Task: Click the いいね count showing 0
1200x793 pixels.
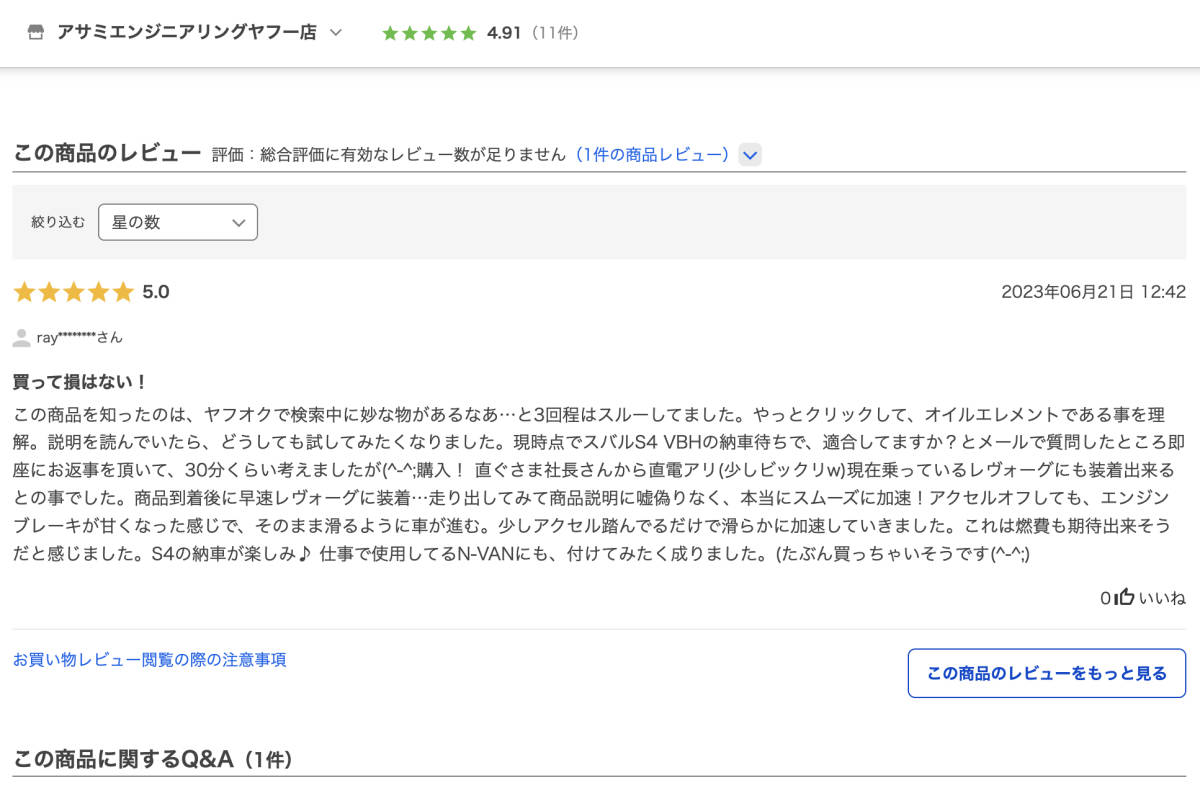Action: (x=1105, y=598)
